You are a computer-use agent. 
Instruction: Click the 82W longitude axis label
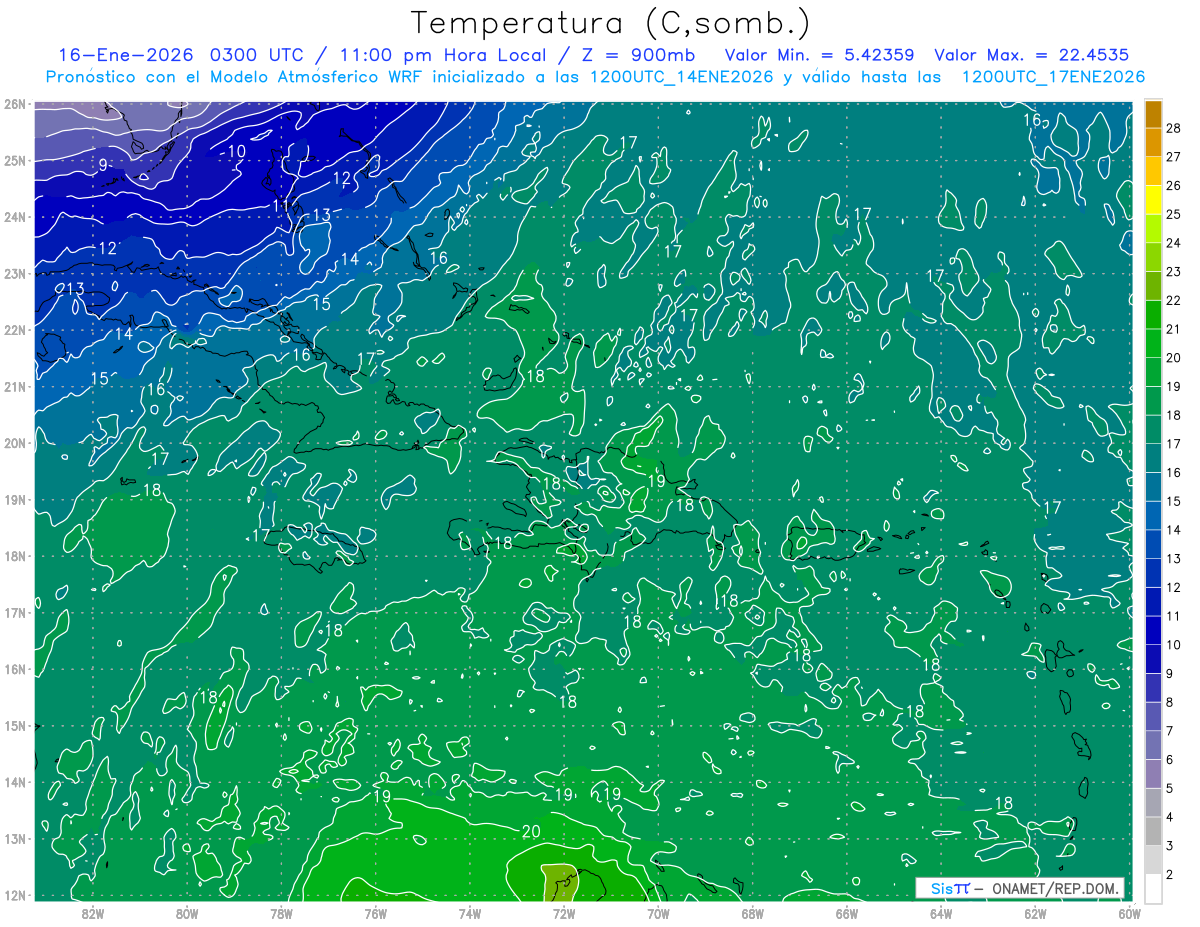point(92,912)
